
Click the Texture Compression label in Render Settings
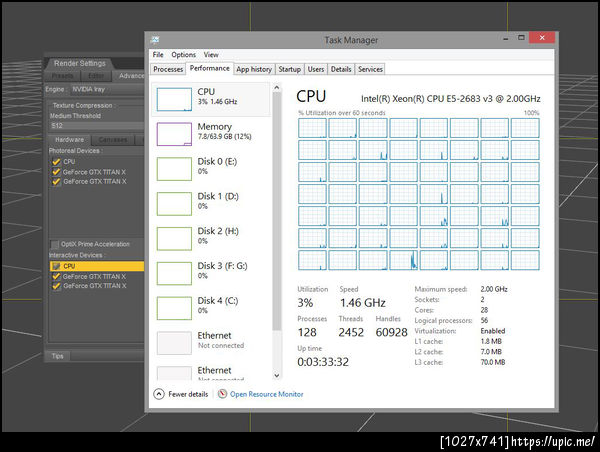point(83,105)
